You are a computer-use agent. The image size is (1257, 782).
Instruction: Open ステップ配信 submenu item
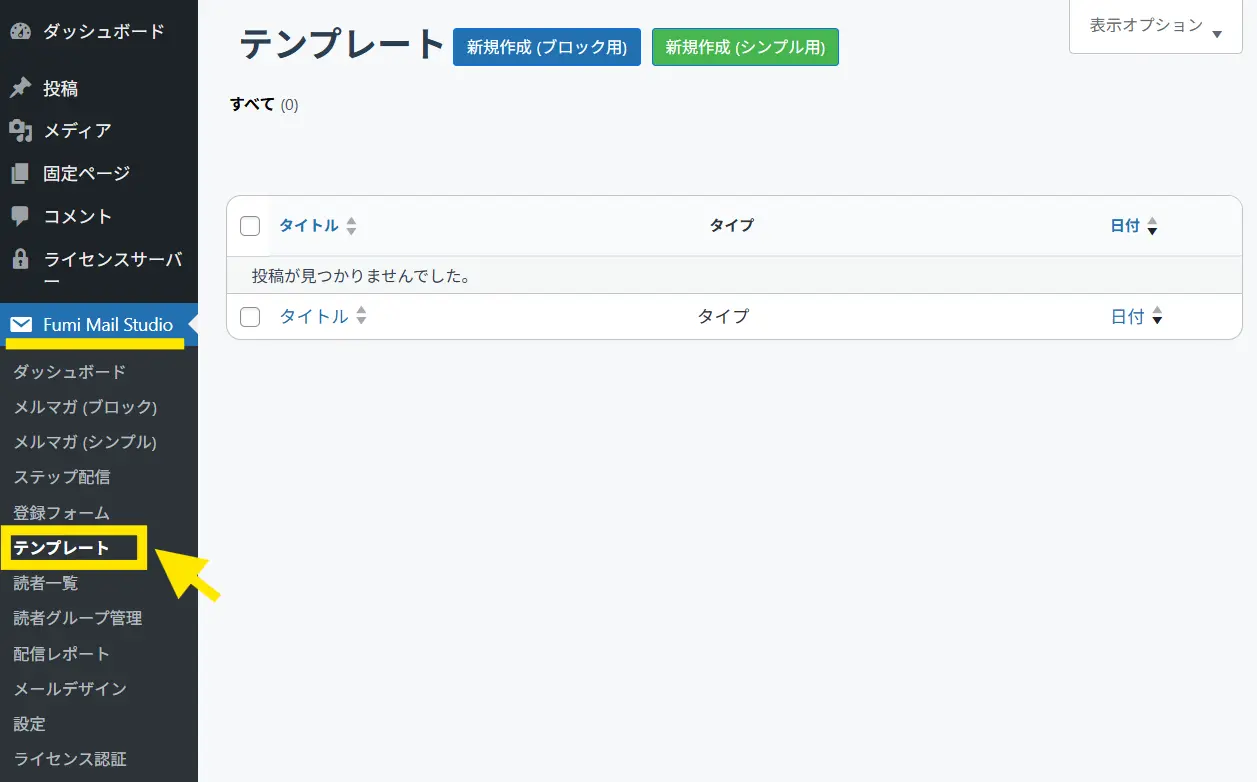coord(62,477)
